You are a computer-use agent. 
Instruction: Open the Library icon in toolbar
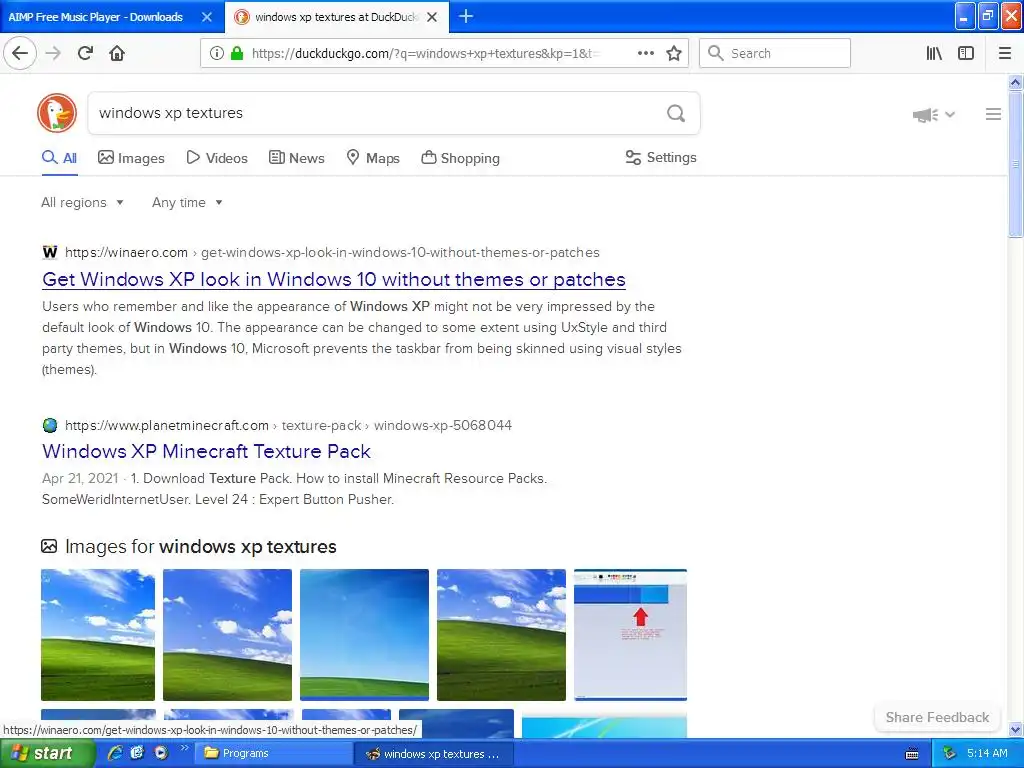tap(934, 53)
